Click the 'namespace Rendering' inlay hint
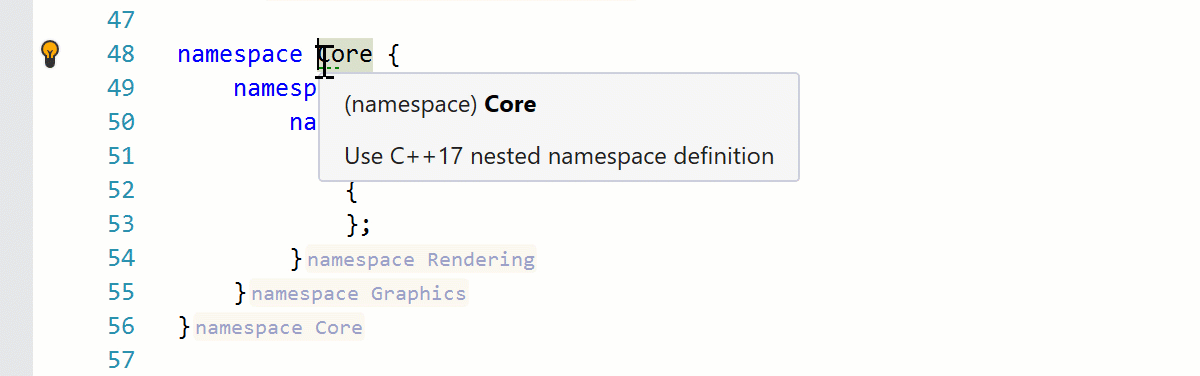Screen dimensions: 1200x376 pyautogui.click(x=421, y=260)
